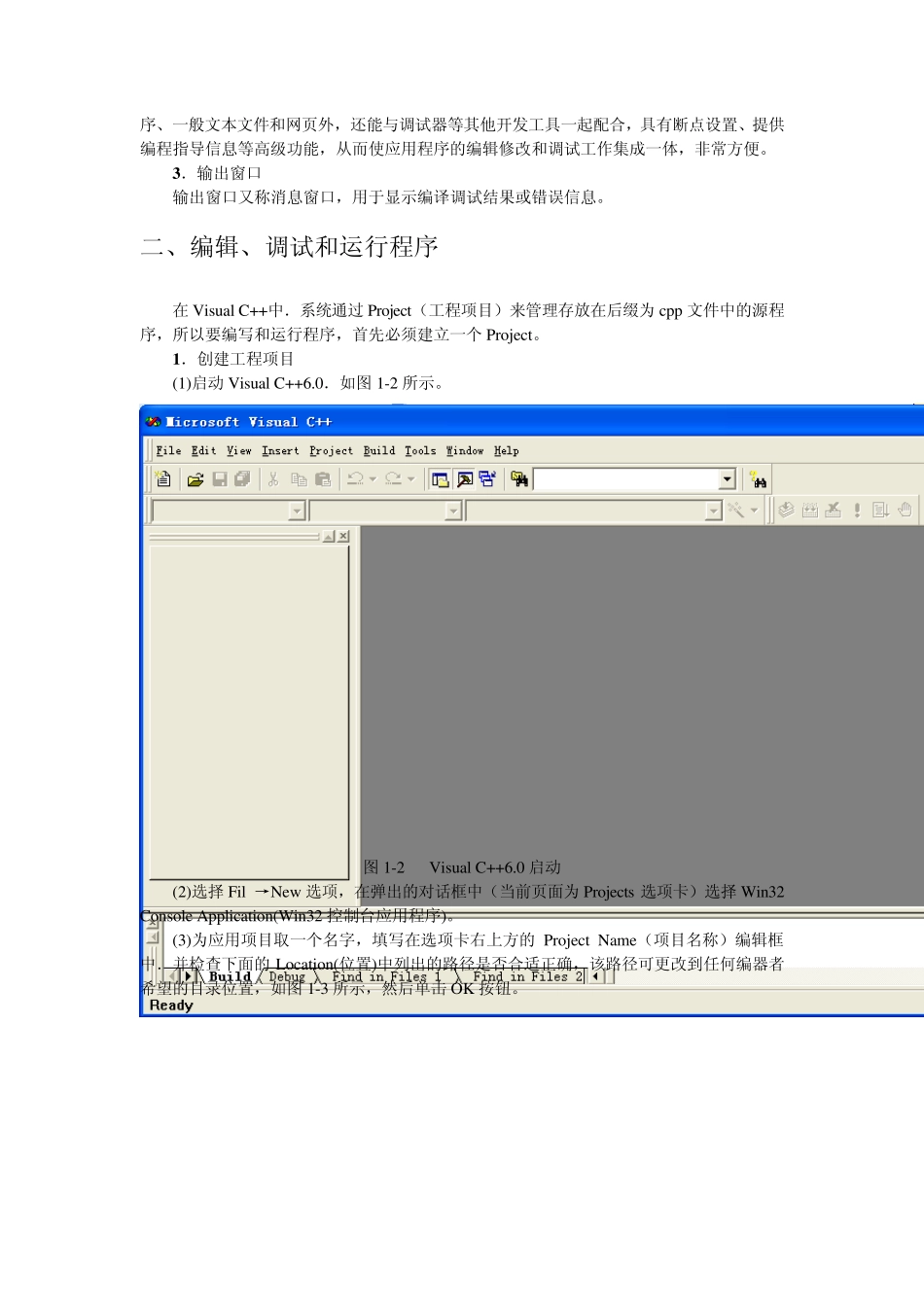The image size is (924, 1307).
Task: Click the Execute Program exclamation icon
Action: pos(857,511)
